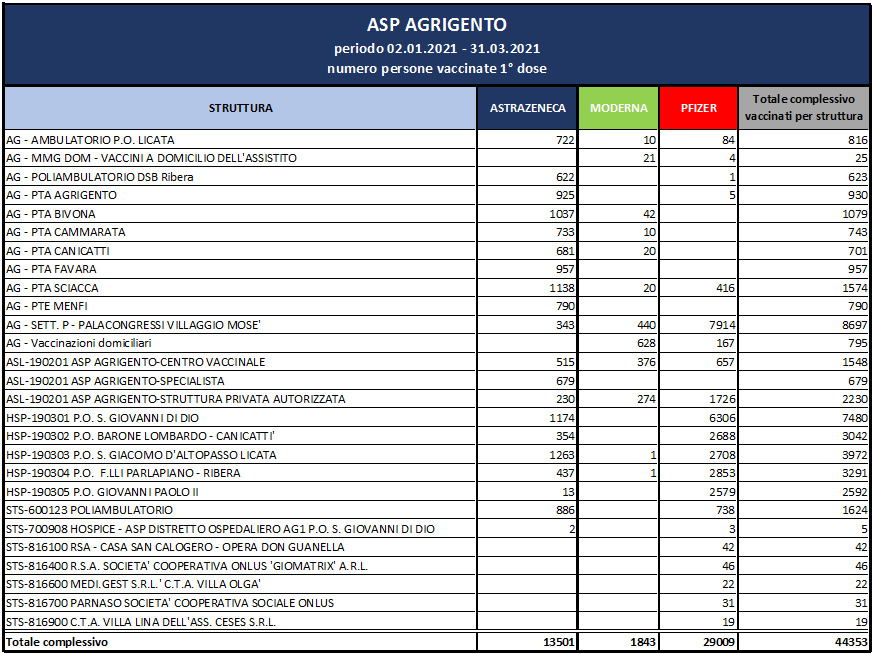Select ASP AGRIGENTO-CENTRO VACCINALE row label
The height and width of the screenshot is (654, 872).
click(x=136, y=362)
